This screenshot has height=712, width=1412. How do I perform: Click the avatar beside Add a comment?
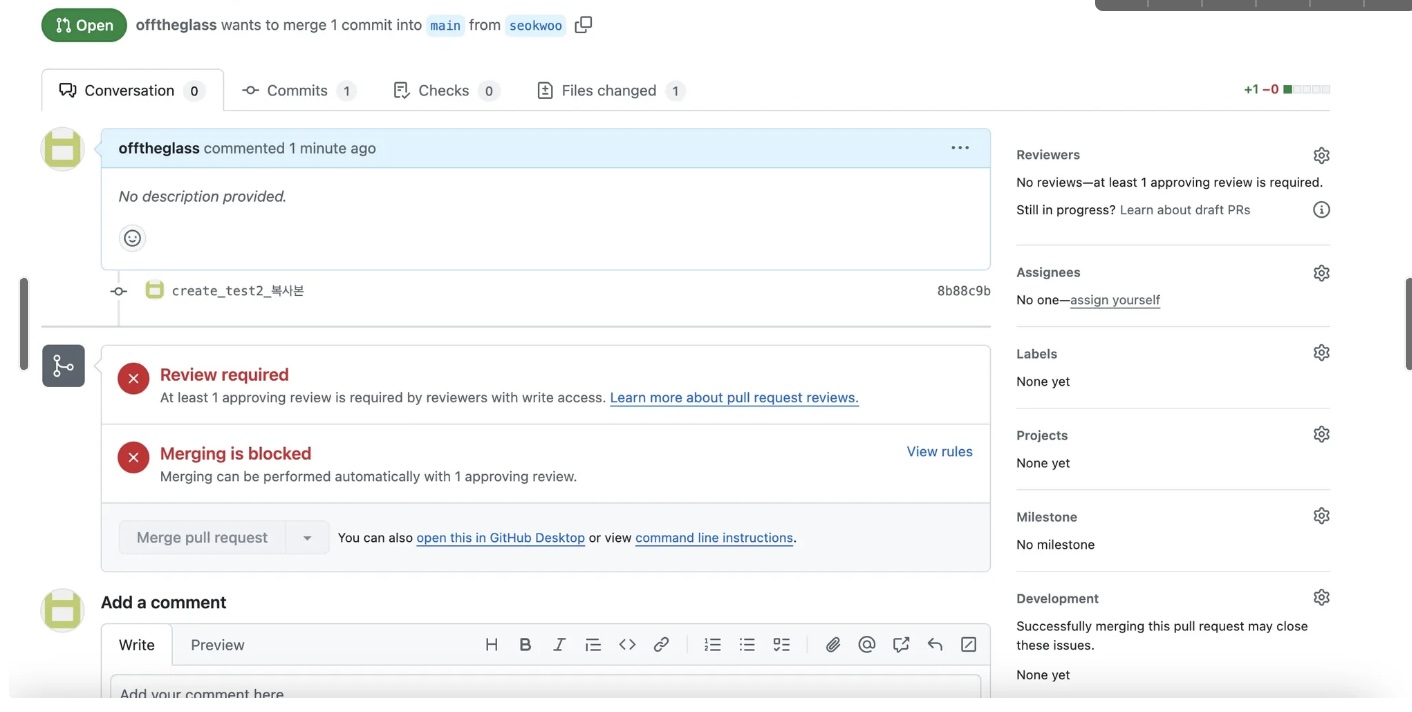[x=63, y=610]
